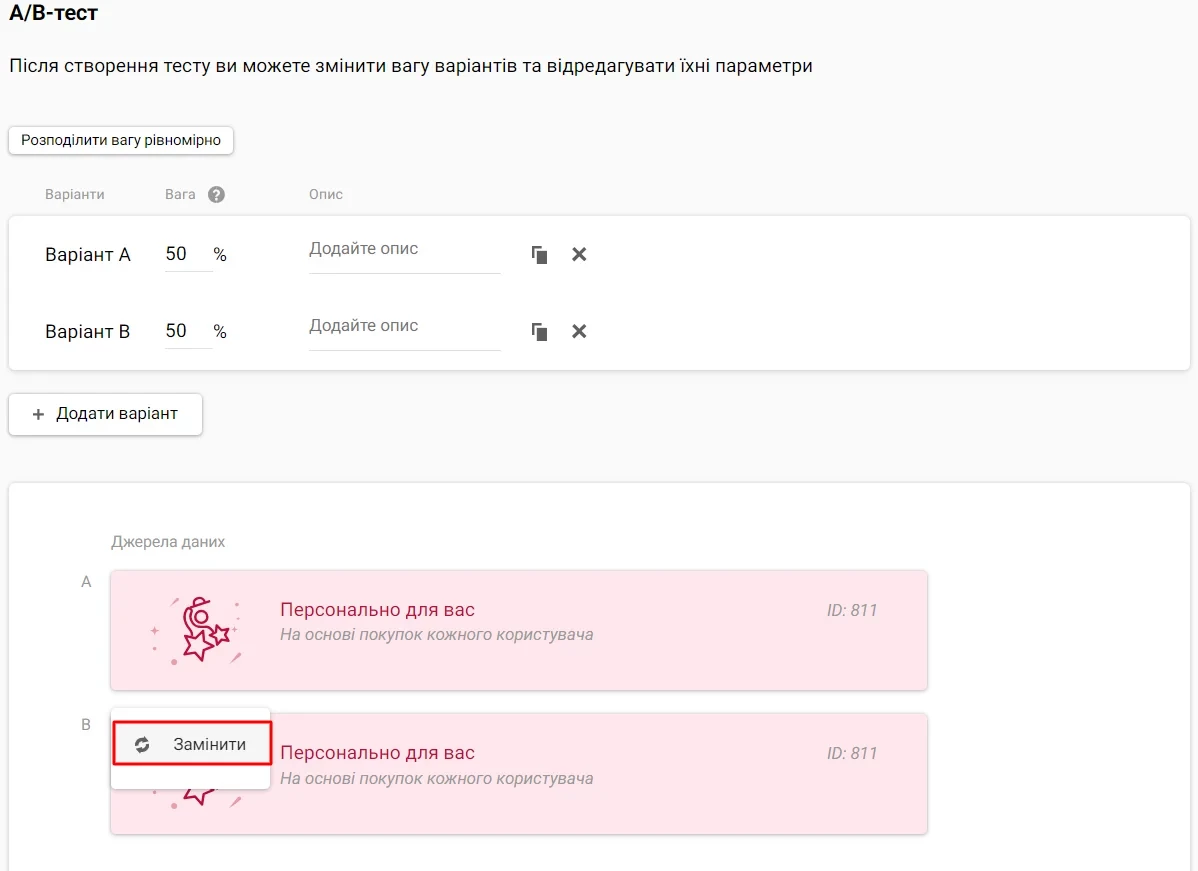1198x871 pixels.
Task: Click the Джерела даних heading
Action: tap(168, 542)
